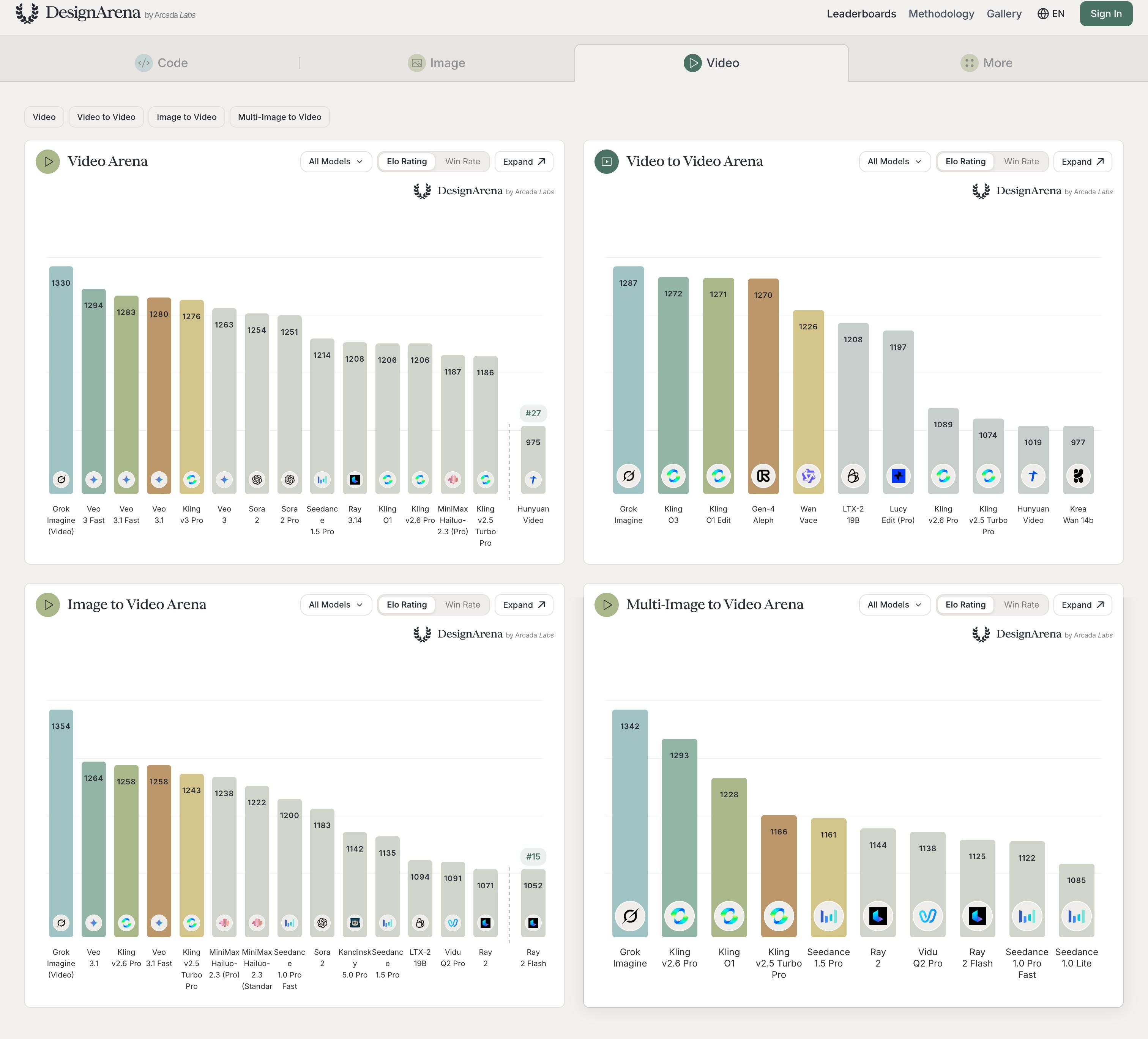The image size is (1148, 1039).
Task: Click the globe language icon
Action: (1042, 14)
